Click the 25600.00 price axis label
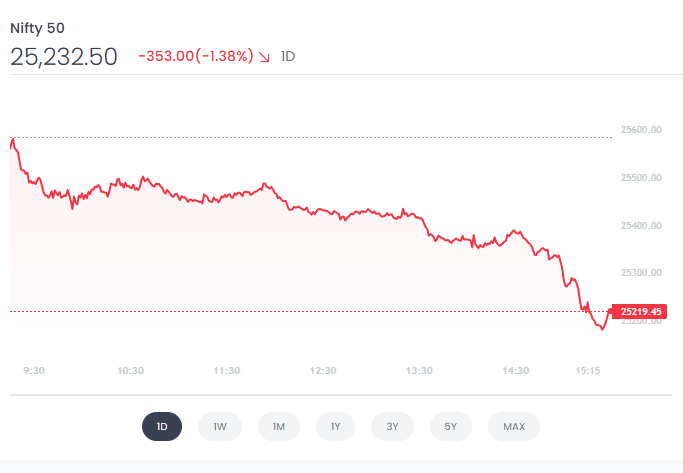The image size is (683, 473). [x=642, y=129]
